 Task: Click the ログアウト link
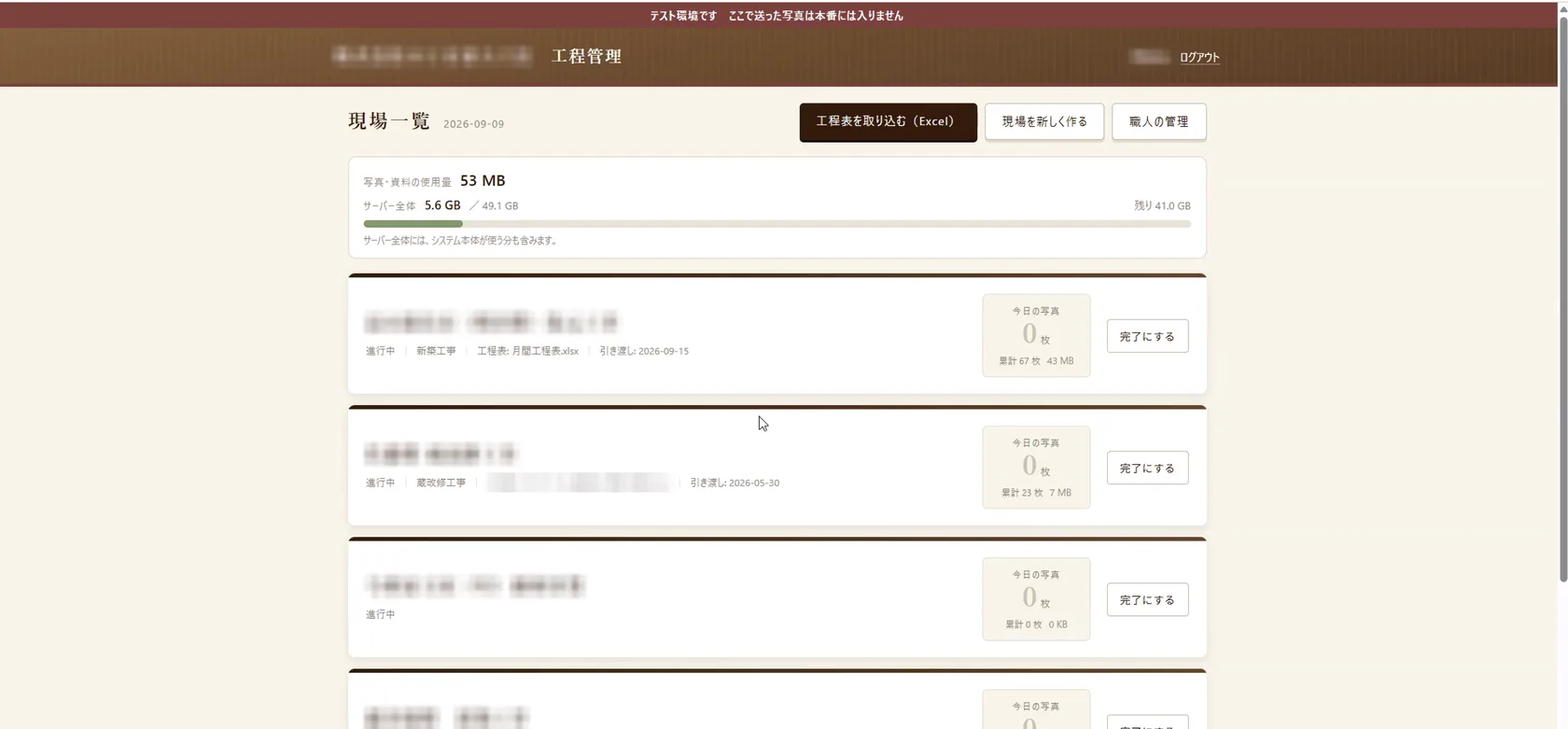point(1199,58)
